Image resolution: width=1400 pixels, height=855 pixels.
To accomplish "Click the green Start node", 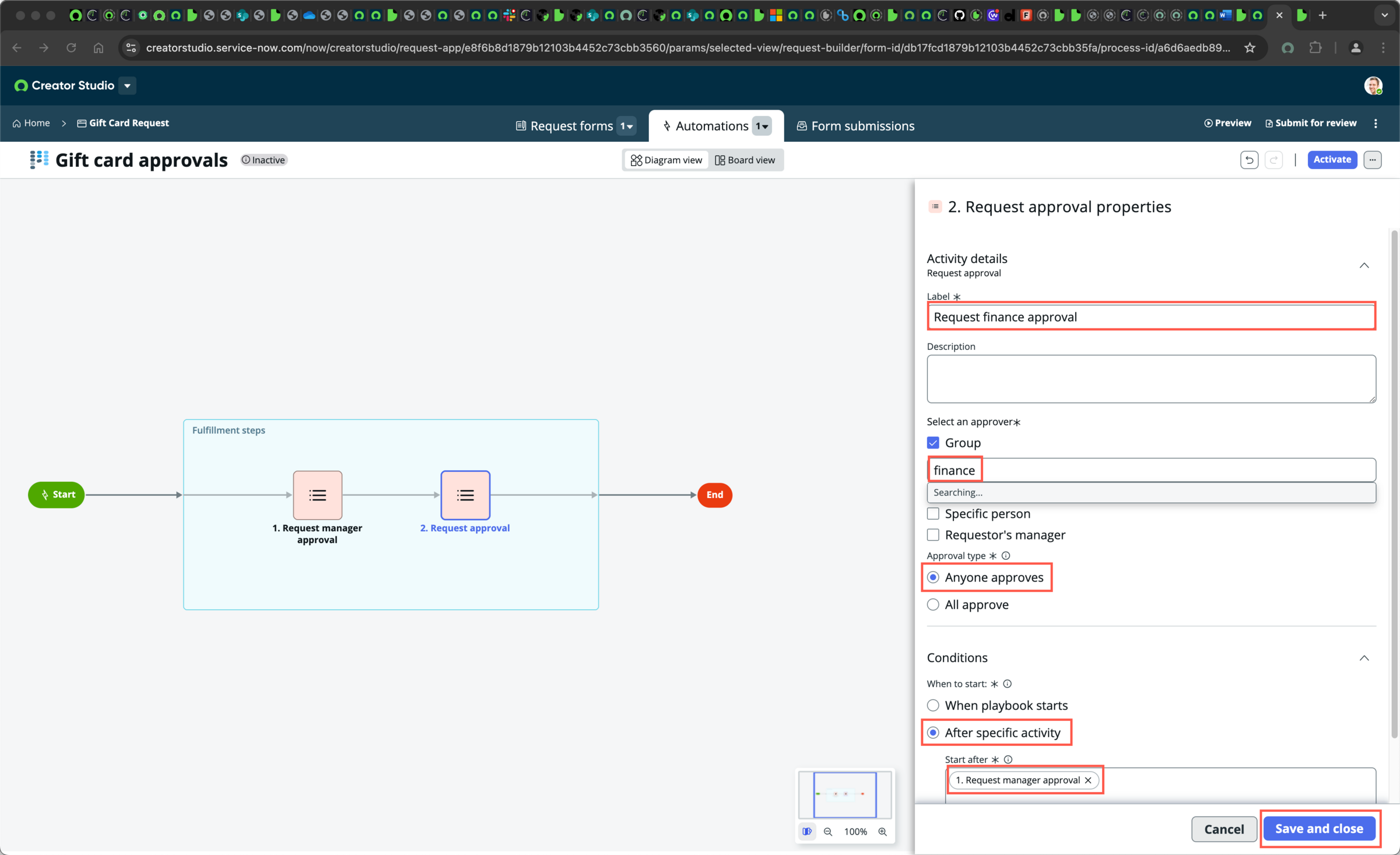I will click(x=57, y=495).
